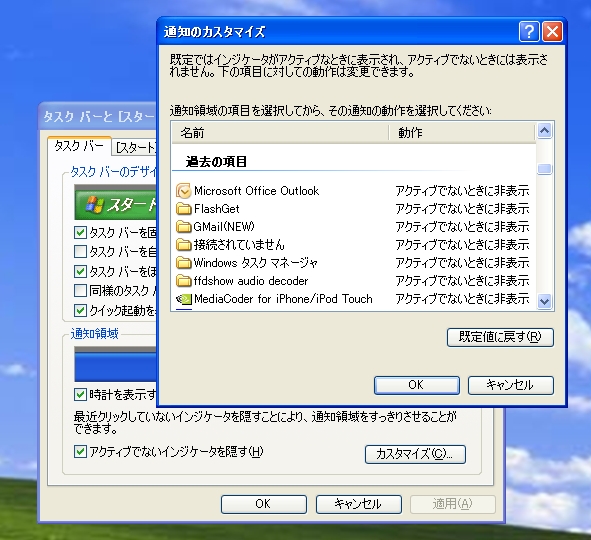Click the FlashGet folder icon
591x540 pixels.
point(184,209)
